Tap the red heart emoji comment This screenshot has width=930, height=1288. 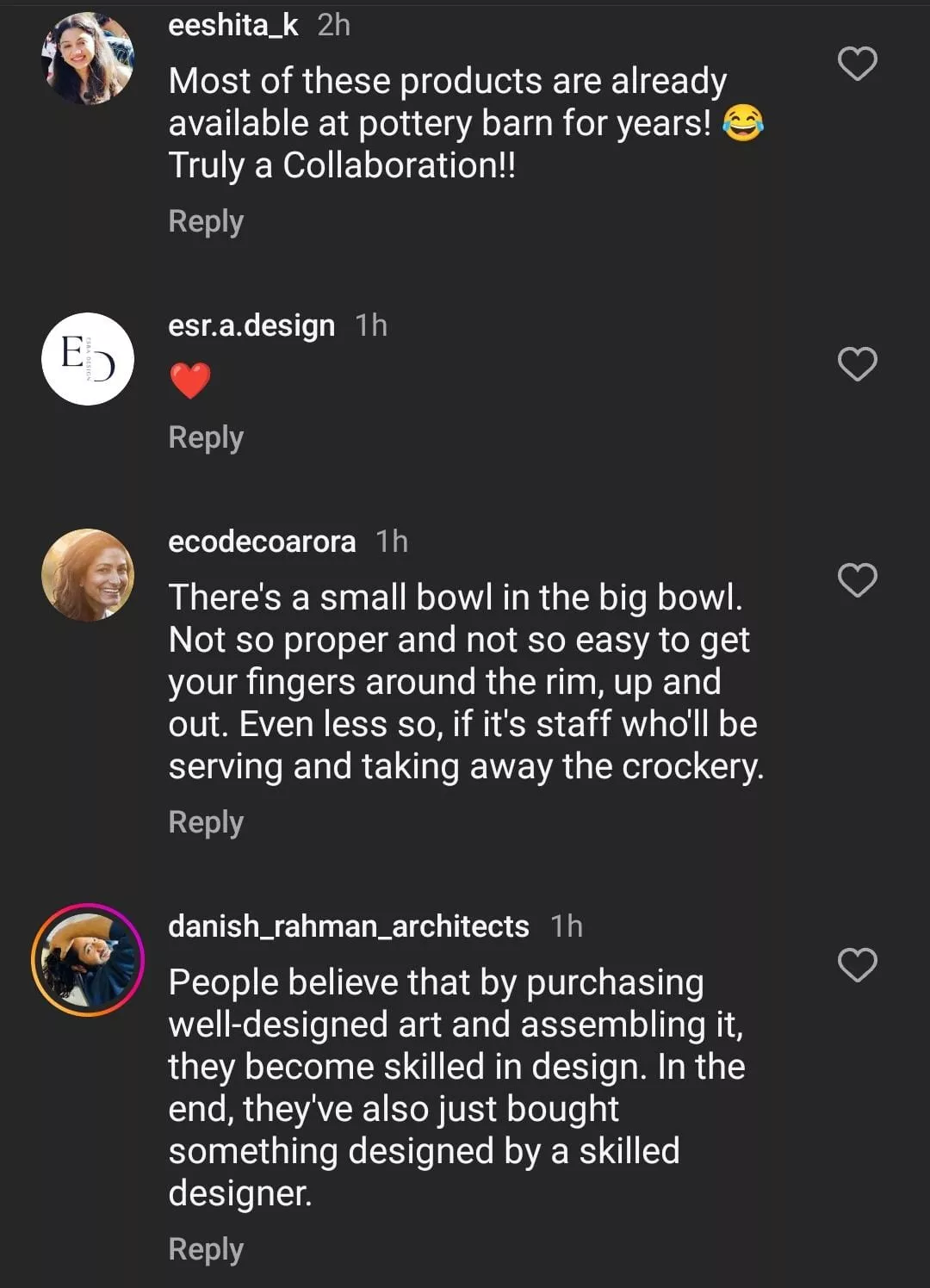[x=190, y=381]
